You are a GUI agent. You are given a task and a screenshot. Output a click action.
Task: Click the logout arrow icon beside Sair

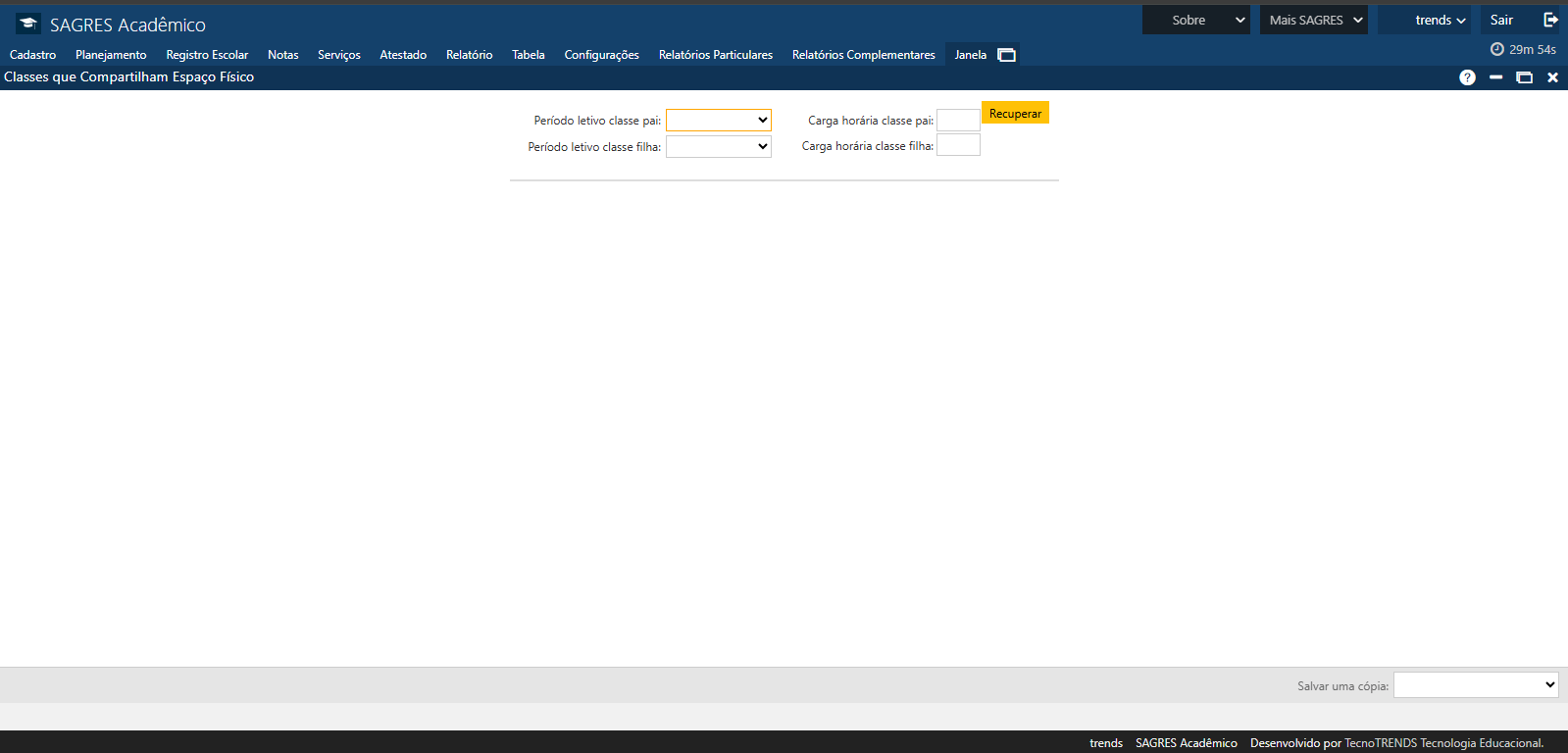tap(1550, 20)
